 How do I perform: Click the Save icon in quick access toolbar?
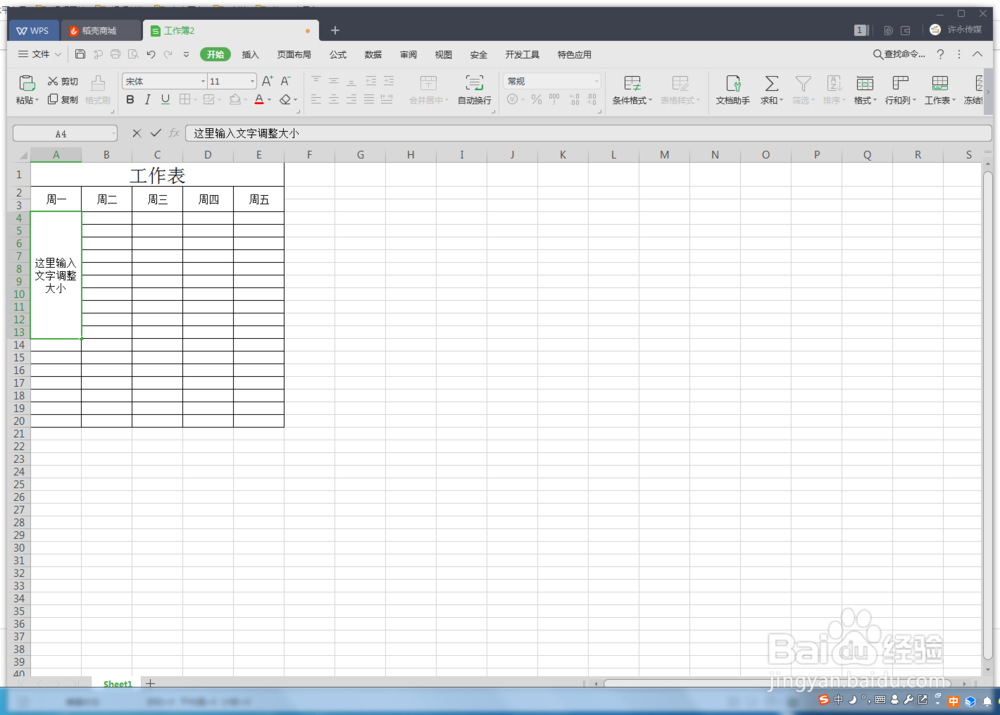[80, 54]
